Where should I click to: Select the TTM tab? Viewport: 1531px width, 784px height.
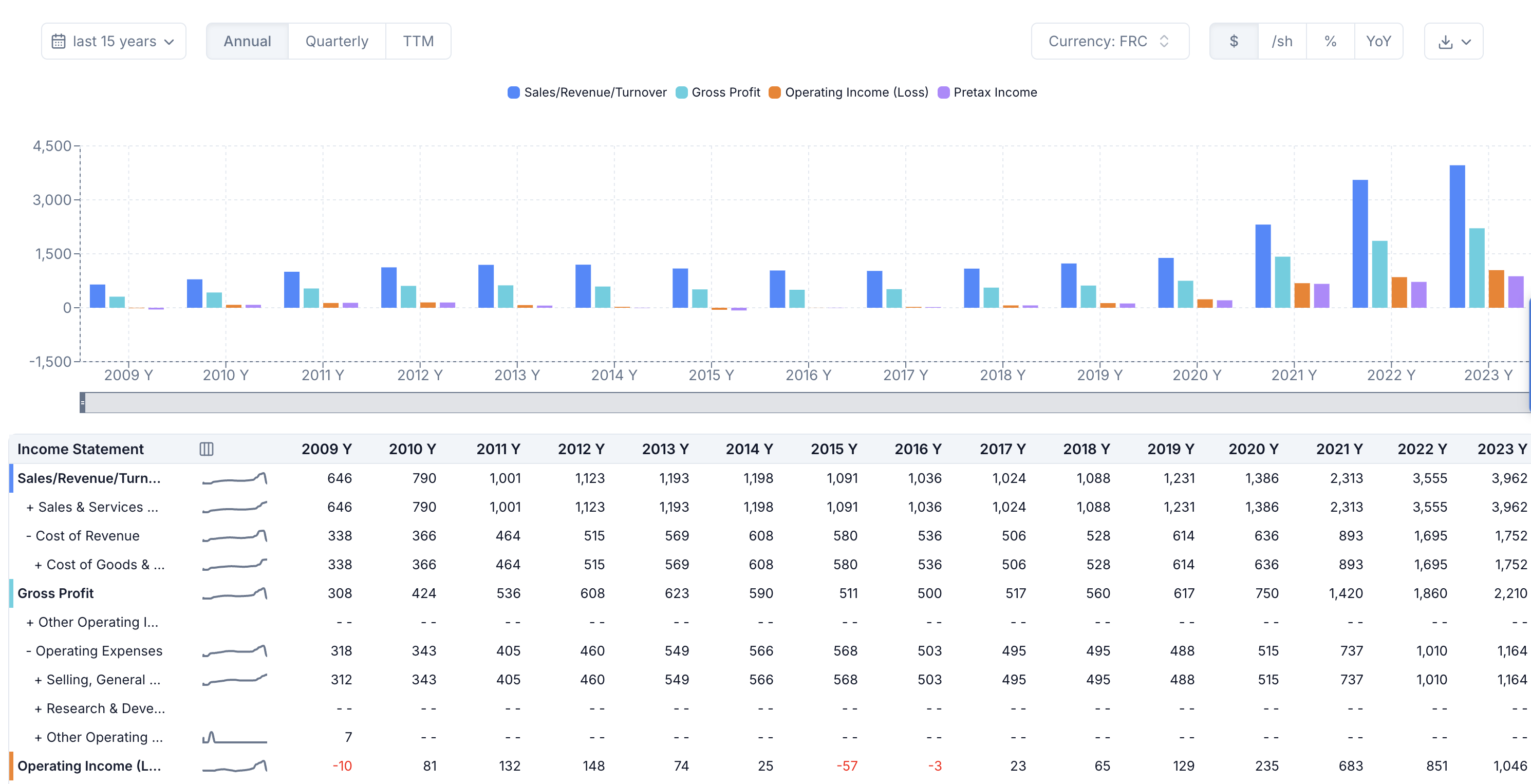coord(418,41)
